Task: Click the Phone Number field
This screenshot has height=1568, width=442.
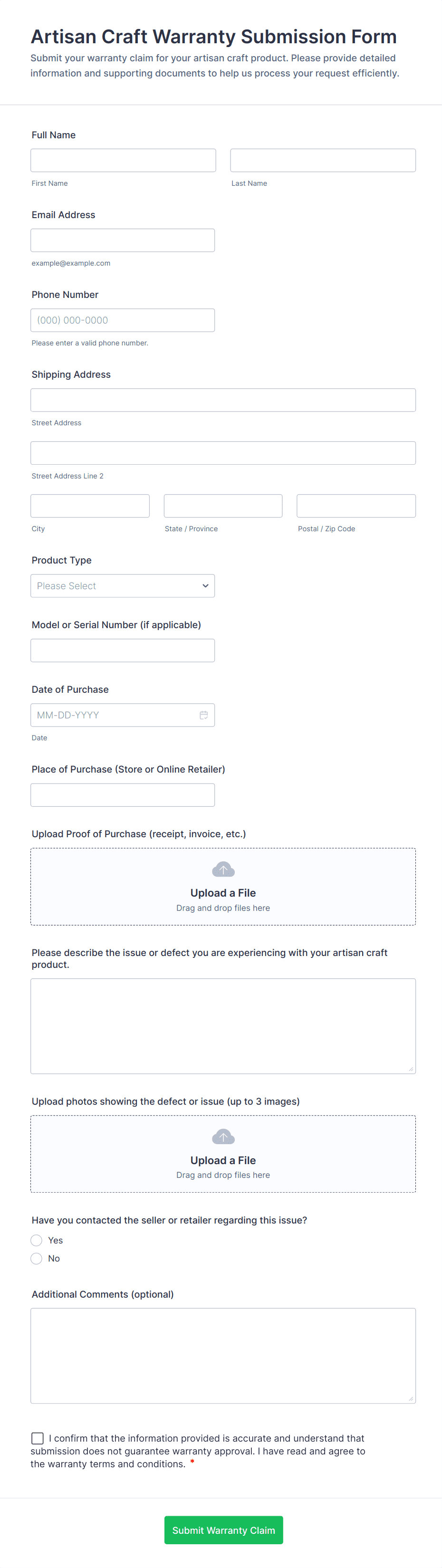Action: [x=122, y=320]
